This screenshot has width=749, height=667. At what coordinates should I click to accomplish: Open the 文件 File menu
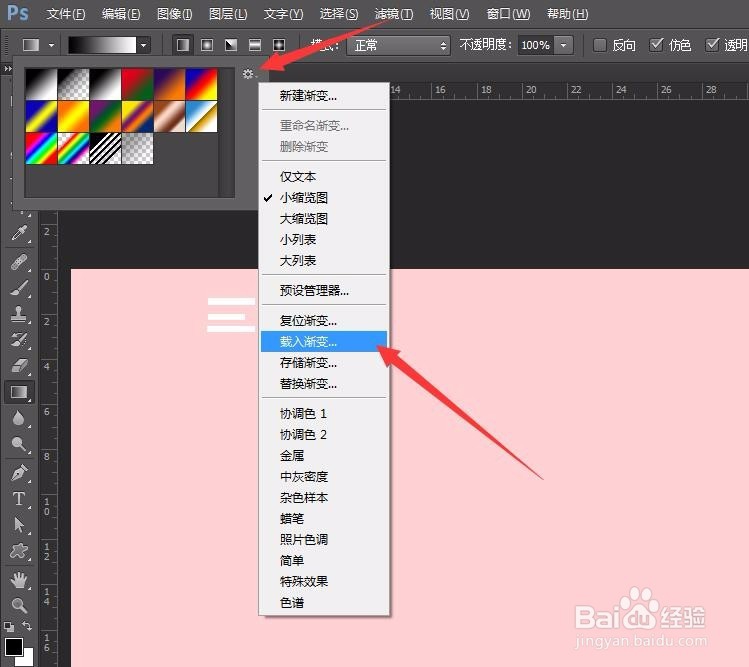pyautogui.click(x=66, y=14)
